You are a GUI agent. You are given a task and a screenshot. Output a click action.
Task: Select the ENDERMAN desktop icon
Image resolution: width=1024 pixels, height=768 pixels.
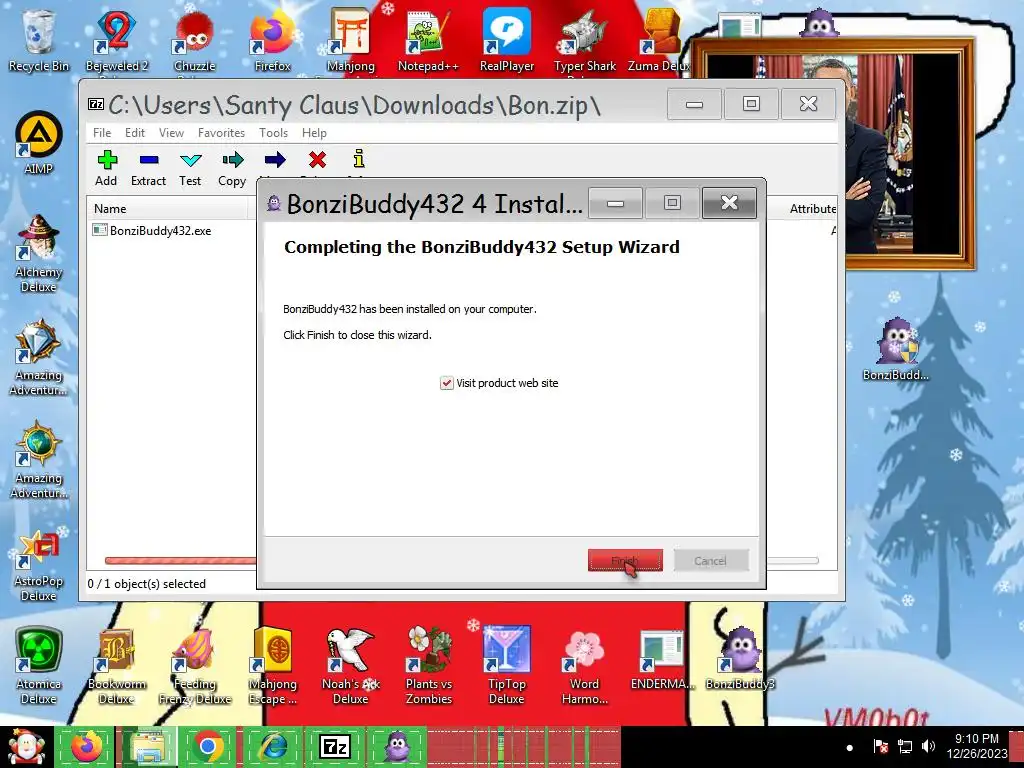point(662,658)
